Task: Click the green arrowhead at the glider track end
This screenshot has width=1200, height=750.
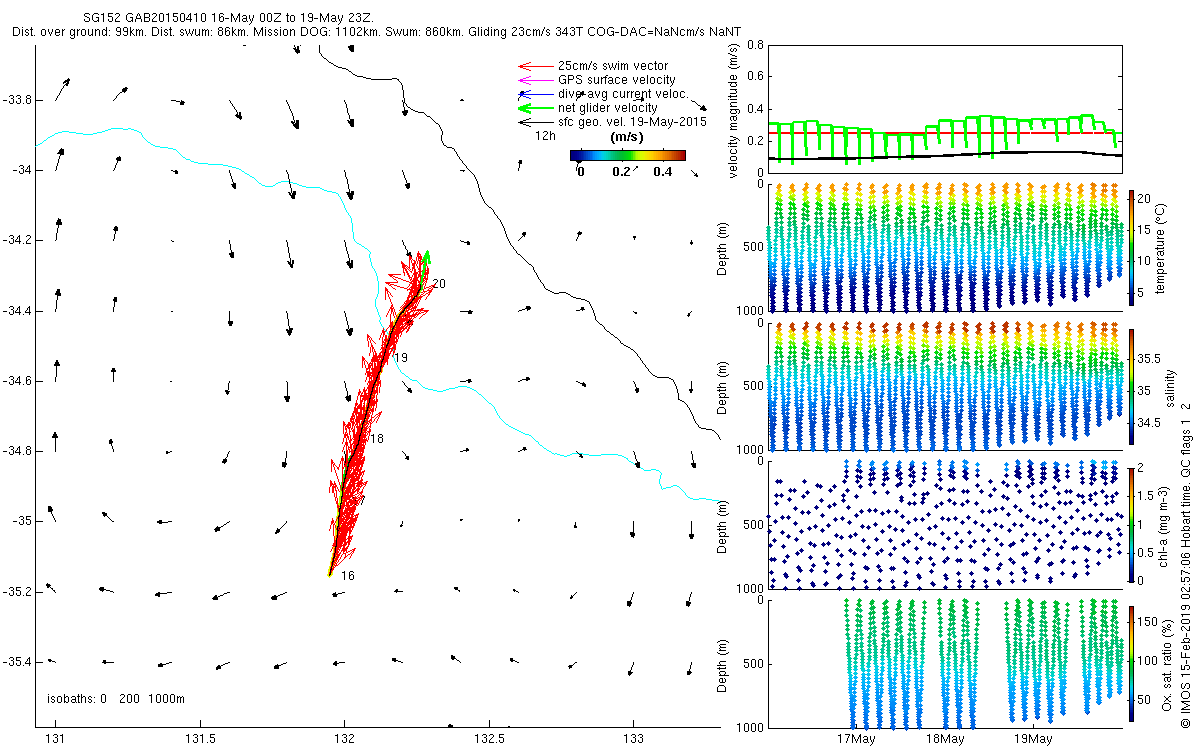Action: pyautogui.click(x=426, y=257)
